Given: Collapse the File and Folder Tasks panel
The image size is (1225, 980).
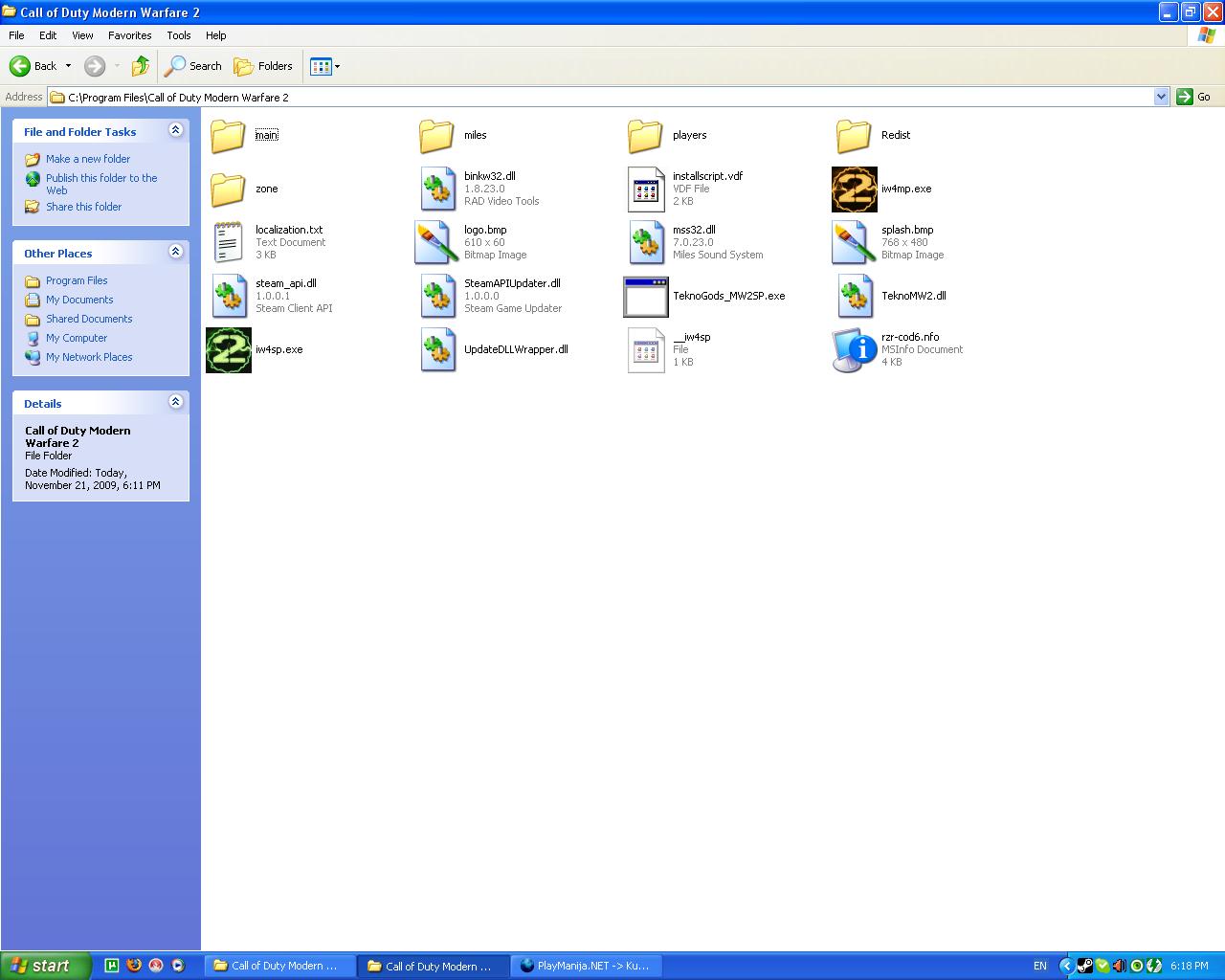Looking at the screenshot, I should click(x=175, y=130).
